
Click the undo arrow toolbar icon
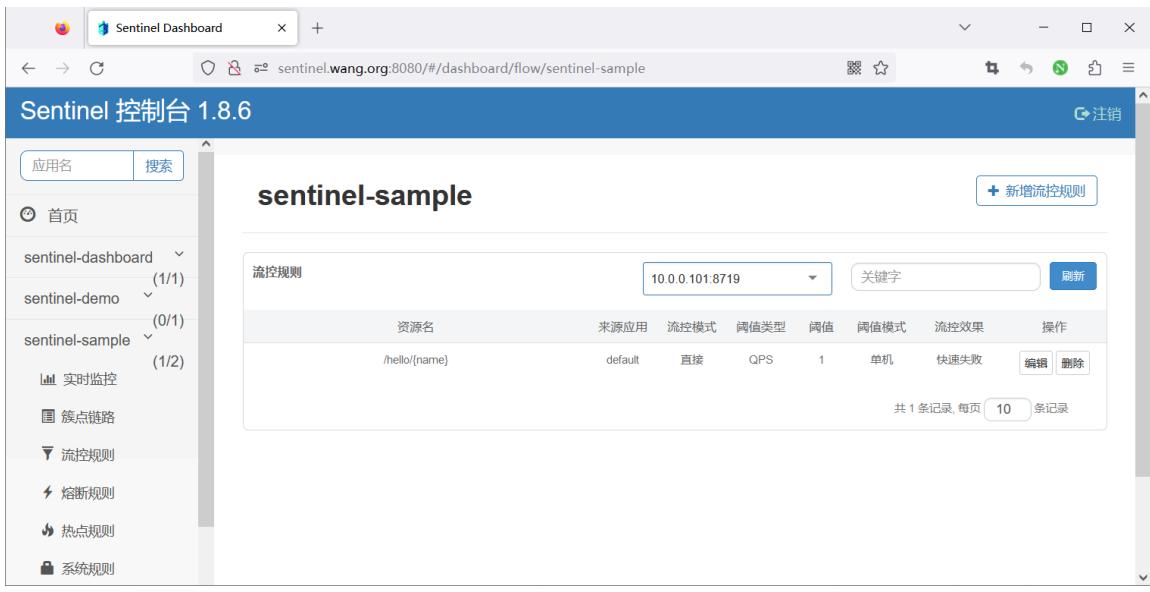[1026, 68]
